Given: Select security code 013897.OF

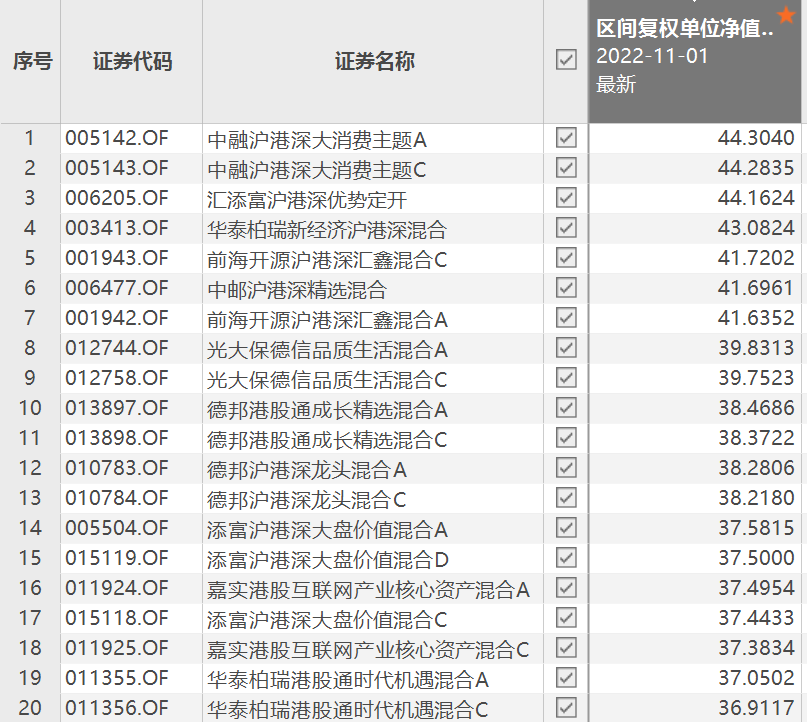Looking at the screenshot, I should 117,408.
